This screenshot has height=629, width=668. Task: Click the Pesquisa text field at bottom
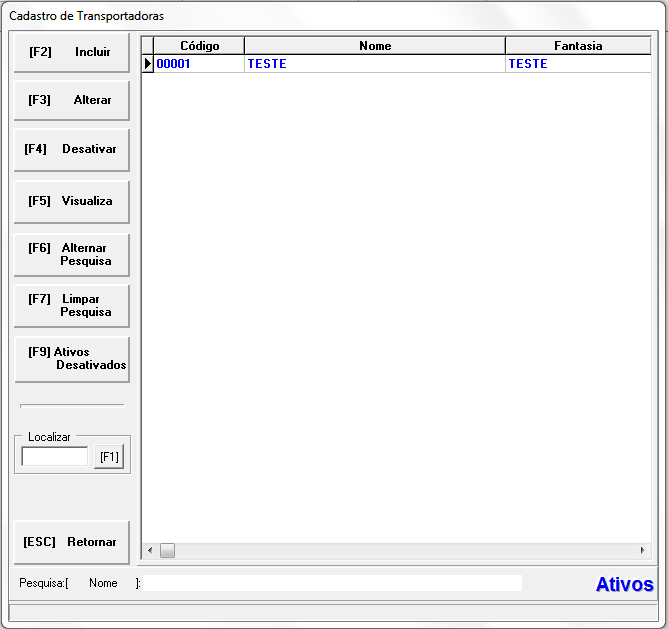pyautogui.click(x=332, y=583)
